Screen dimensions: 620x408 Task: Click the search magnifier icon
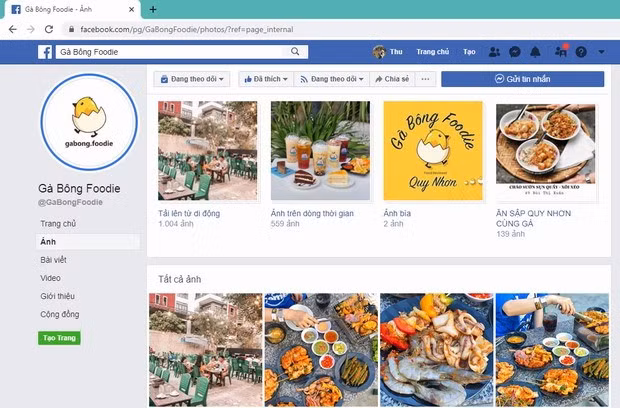click(x=295, y=51)
